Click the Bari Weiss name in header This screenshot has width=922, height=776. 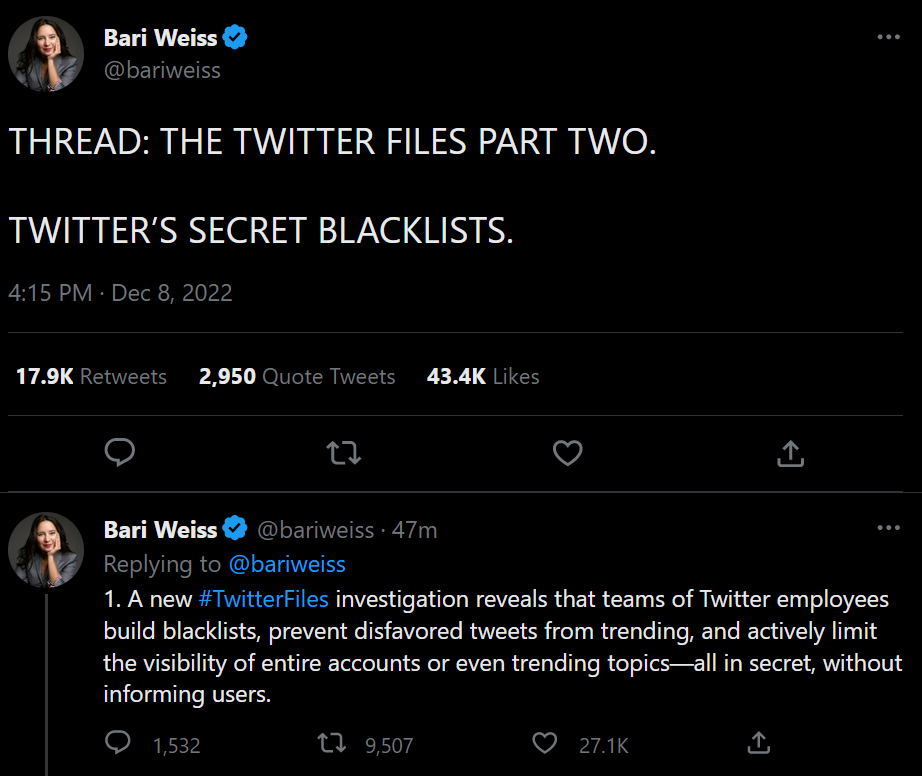(x=160, y=39)
